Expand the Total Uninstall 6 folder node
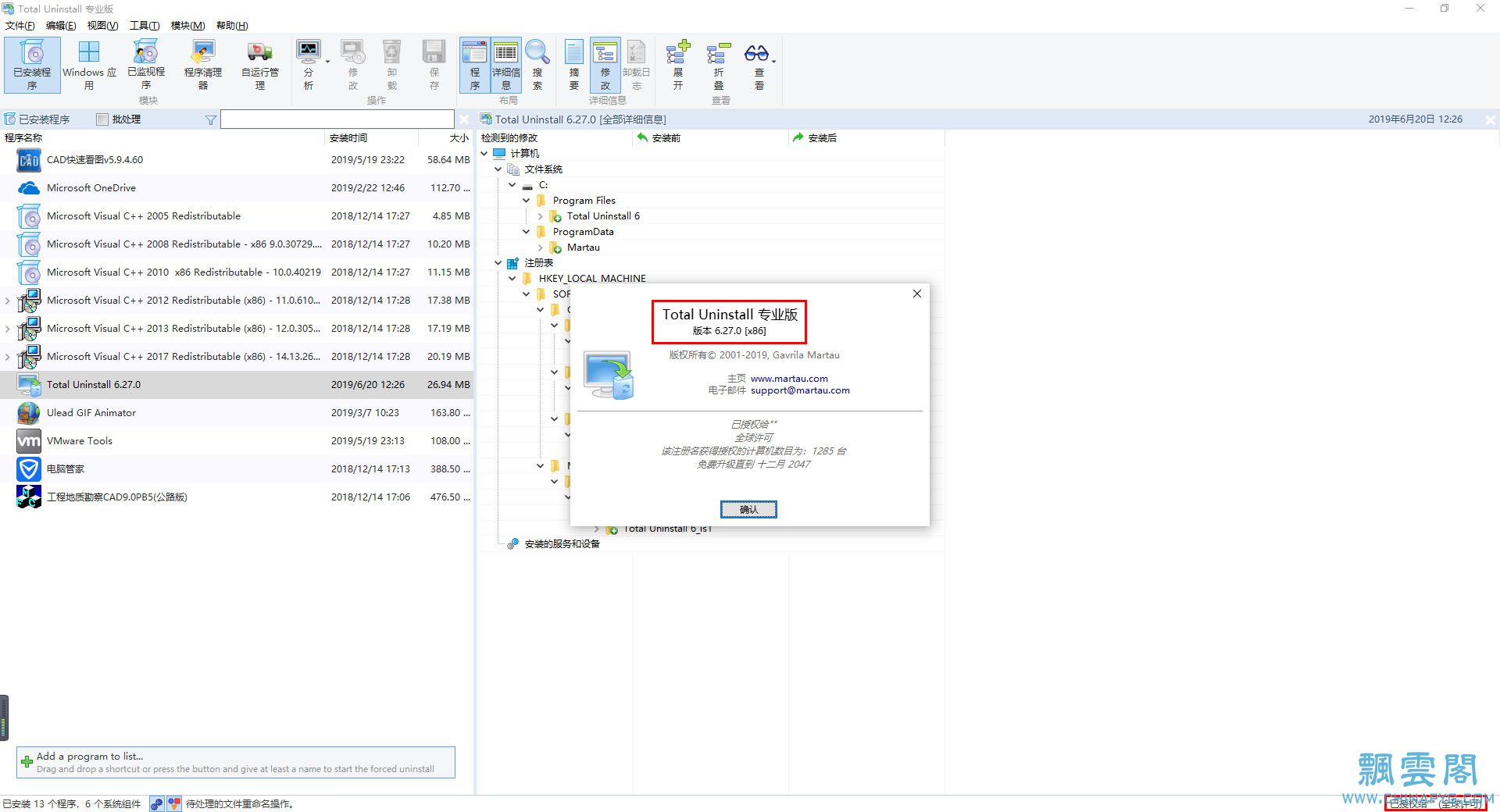Screen dimensions: 1500x812 [541, 216]
